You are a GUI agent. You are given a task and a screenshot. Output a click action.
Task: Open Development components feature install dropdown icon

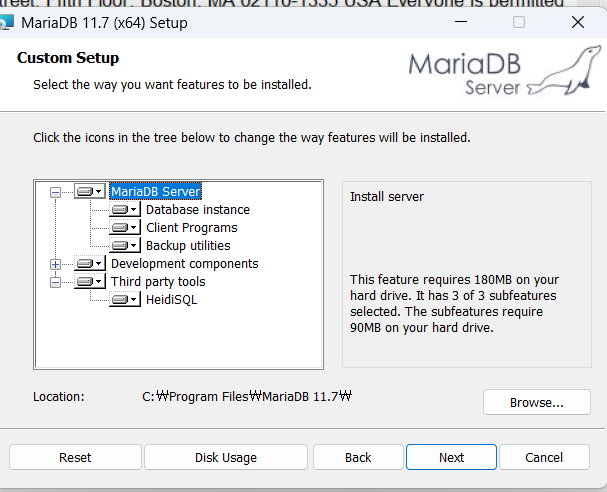[x=89, y=264]
